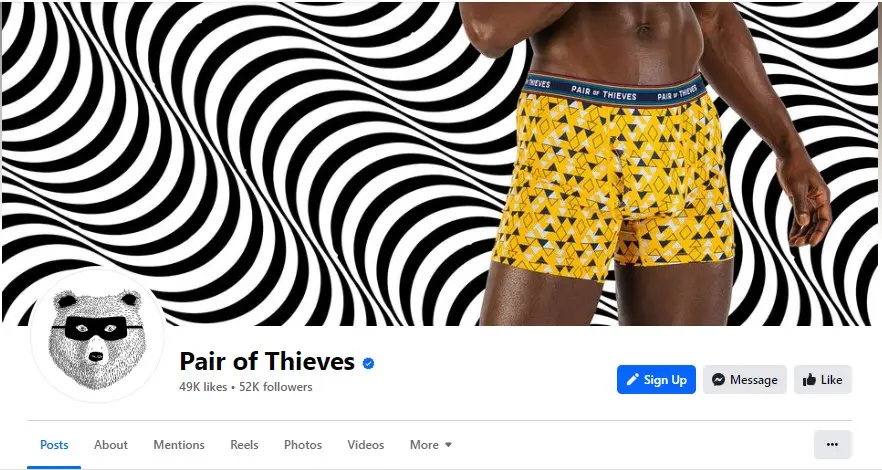Go to the Mentions tab
The width and height of the screenshot is (882, 470).
coord(179,445)
